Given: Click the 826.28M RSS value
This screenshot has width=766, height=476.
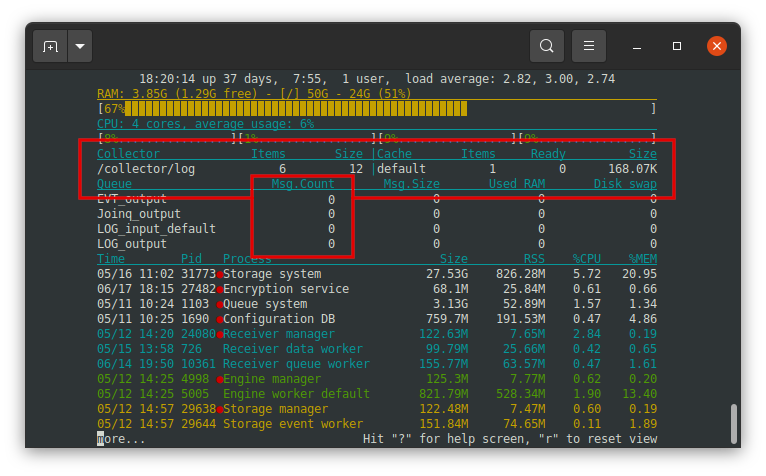Looking at the screenshot, I should click(x=521, y=274).
